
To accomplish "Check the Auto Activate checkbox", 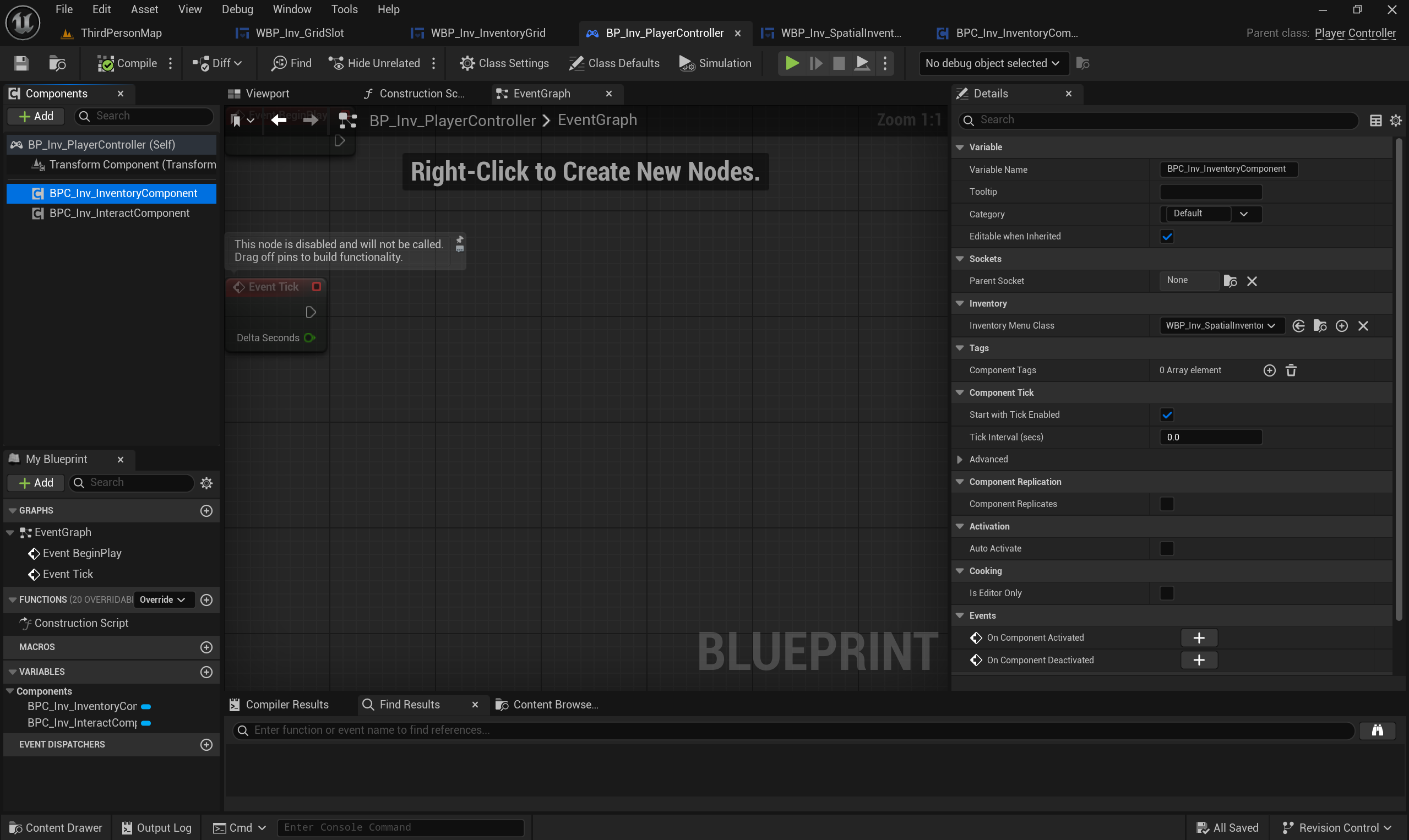I will click(x=1167, y=548).
